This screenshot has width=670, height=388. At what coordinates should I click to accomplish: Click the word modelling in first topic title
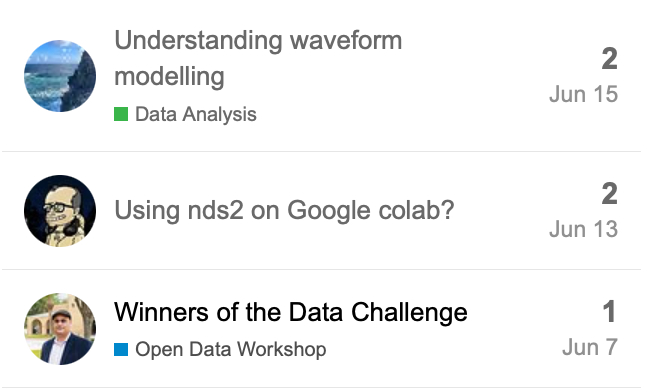169,76
